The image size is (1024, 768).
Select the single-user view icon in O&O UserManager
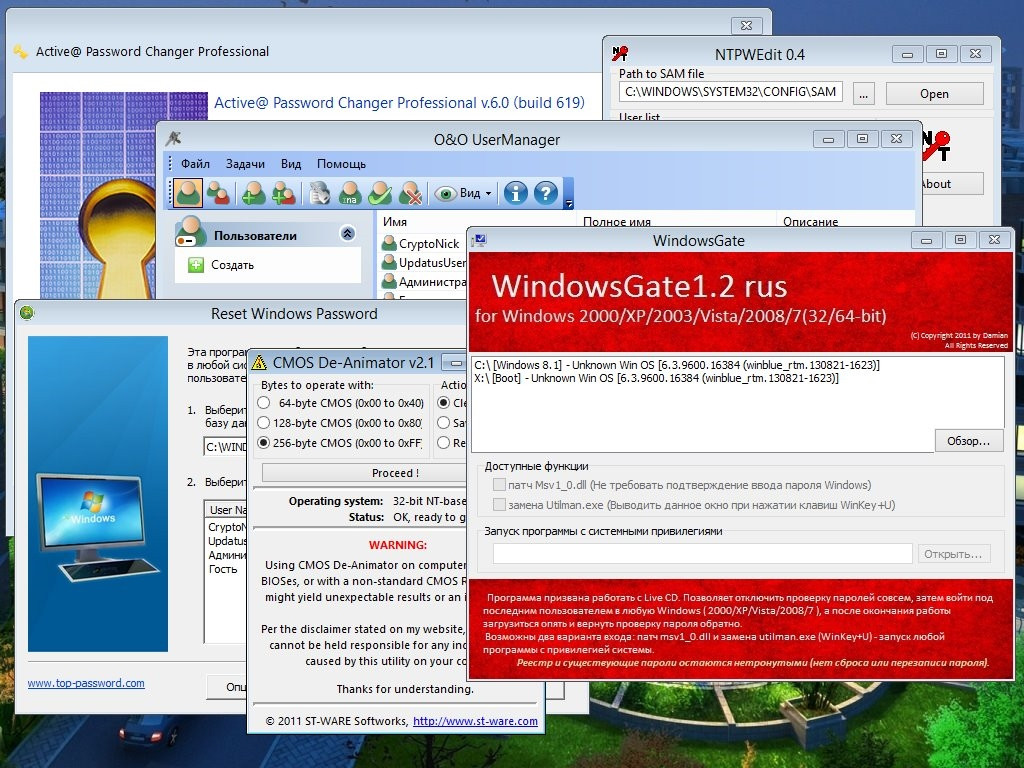point(188,193)
